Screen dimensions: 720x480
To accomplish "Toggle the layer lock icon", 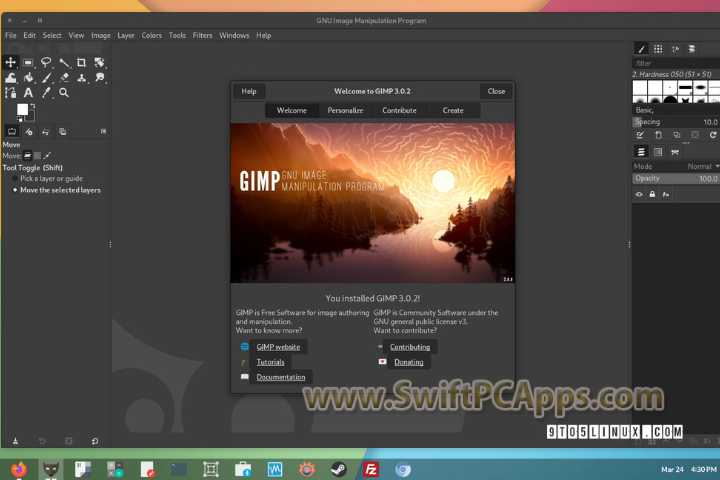I will click(x=652, y=195).
